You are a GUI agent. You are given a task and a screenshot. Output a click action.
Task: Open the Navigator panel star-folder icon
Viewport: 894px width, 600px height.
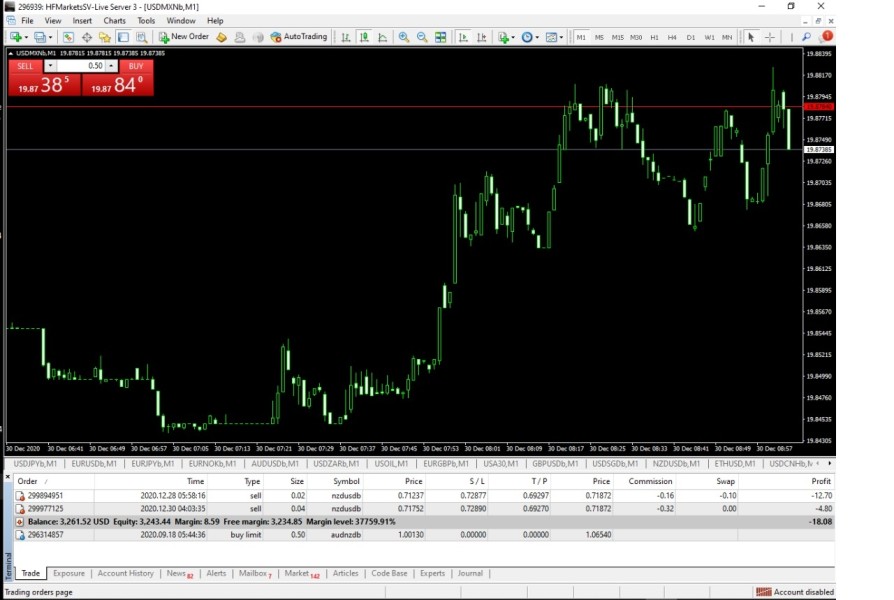click(104, 37)
